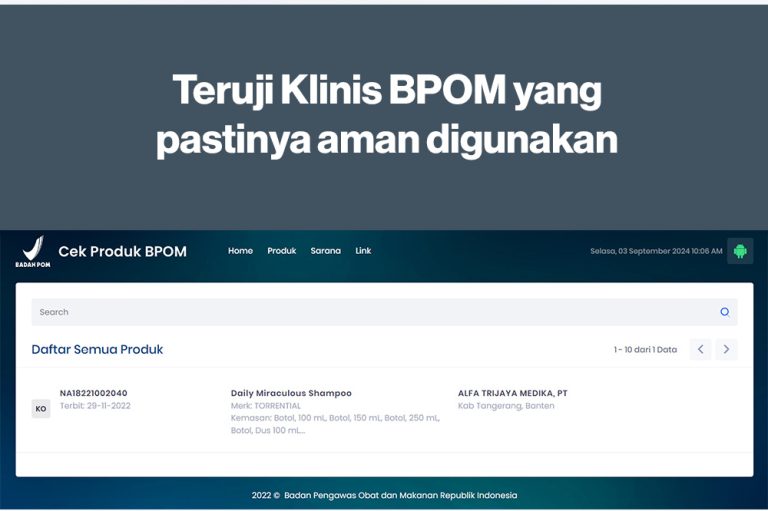Select registration number NA18221002040
This screenshot has width=768, height=511.
point(94,393)
